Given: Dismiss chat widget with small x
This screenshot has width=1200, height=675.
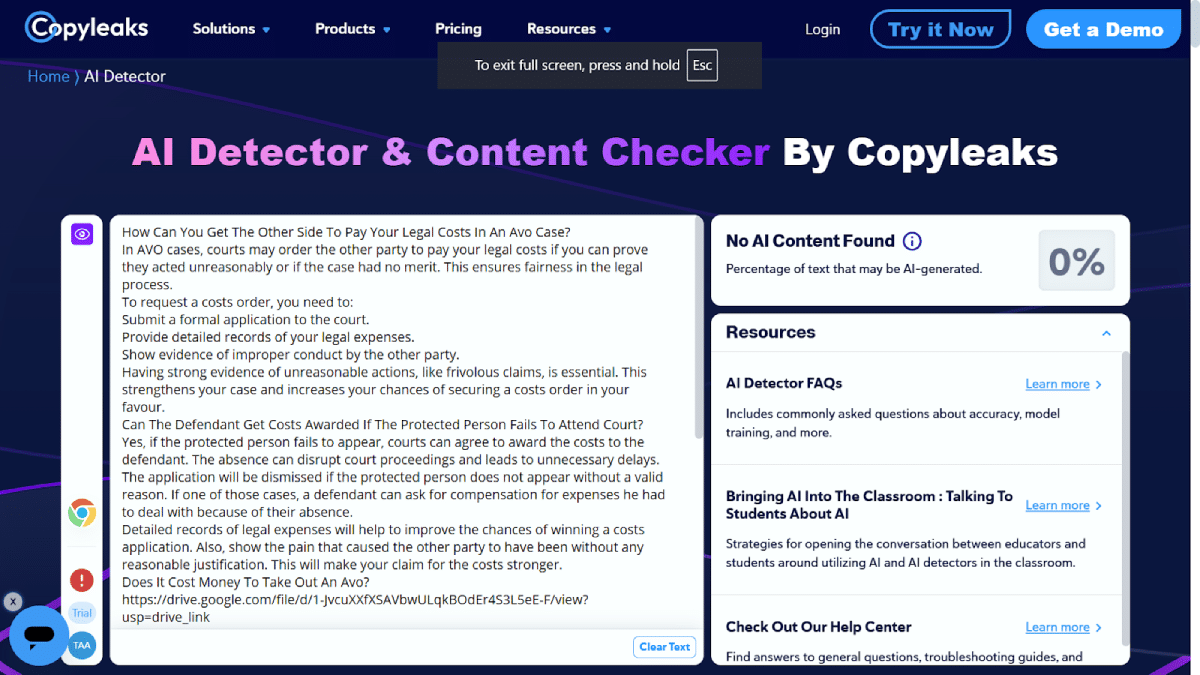Looking at the screenshot, I should [12, 602].
